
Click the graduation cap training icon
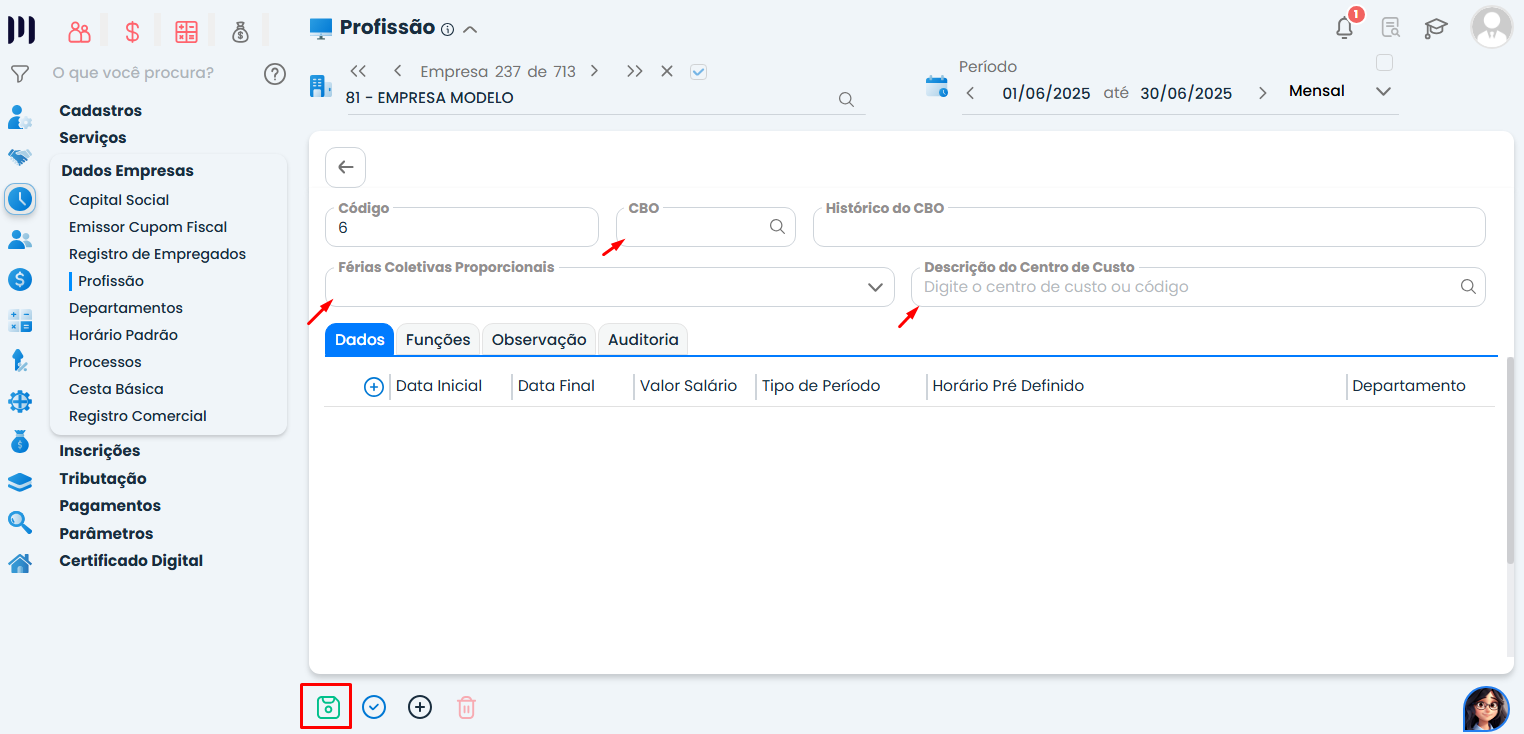pos(1436,28)
